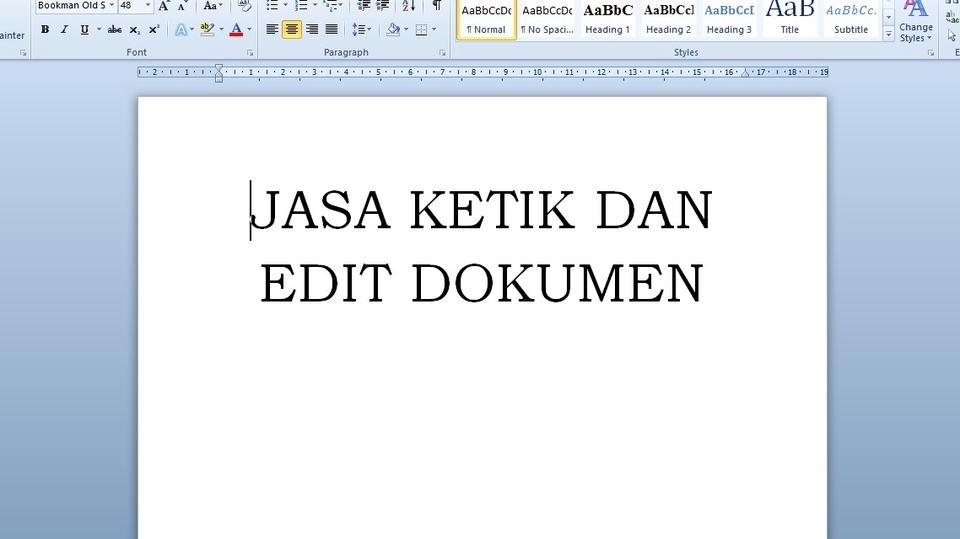Click the Bookman Old Style font name box
Screen dimensions: 960x539
pyautogui.click(x=72, y=6)
